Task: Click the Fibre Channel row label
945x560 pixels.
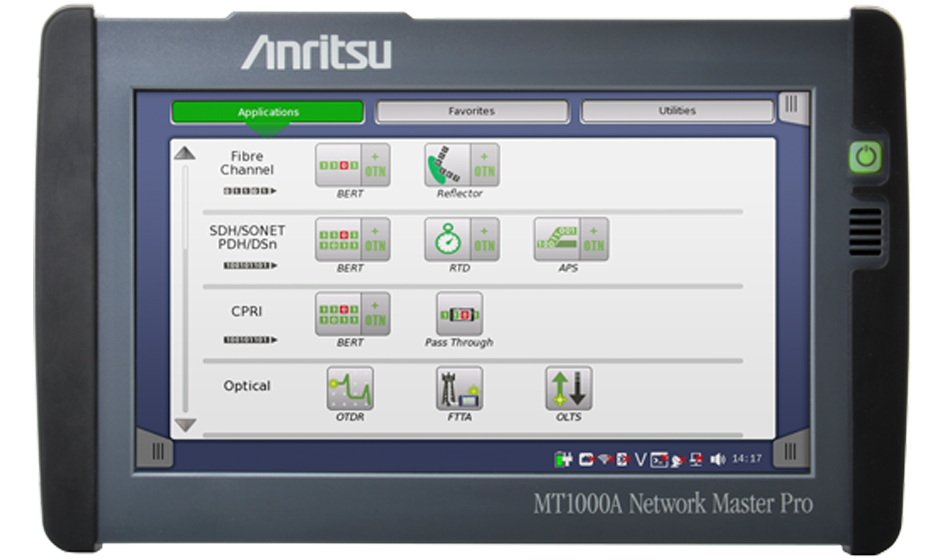Action: click(246, 163)
